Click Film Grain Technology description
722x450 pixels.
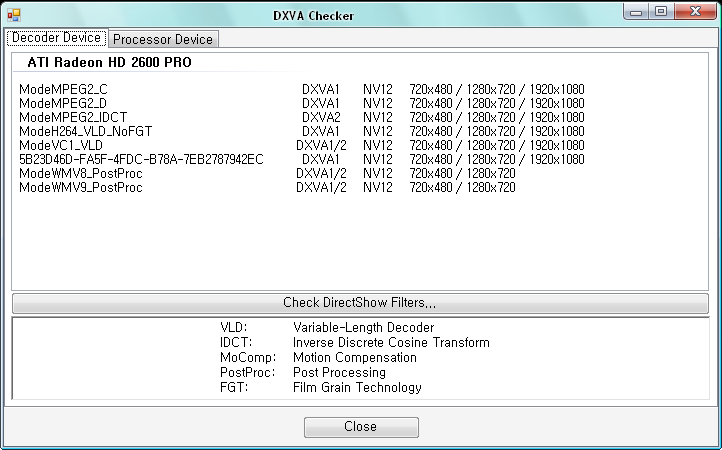point(357,387)
